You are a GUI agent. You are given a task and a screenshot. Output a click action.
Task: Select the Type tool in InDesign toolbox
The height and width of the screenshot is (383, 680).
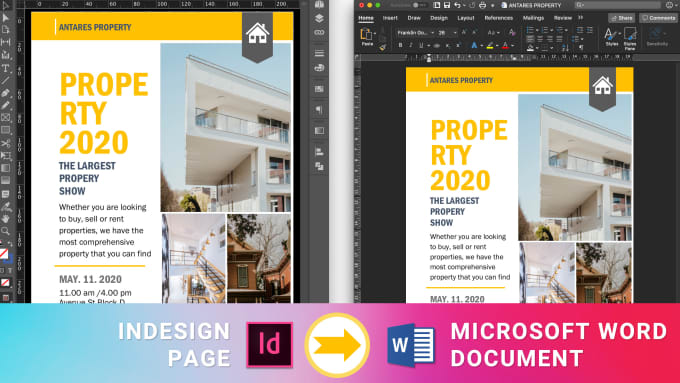click(6, 68)
